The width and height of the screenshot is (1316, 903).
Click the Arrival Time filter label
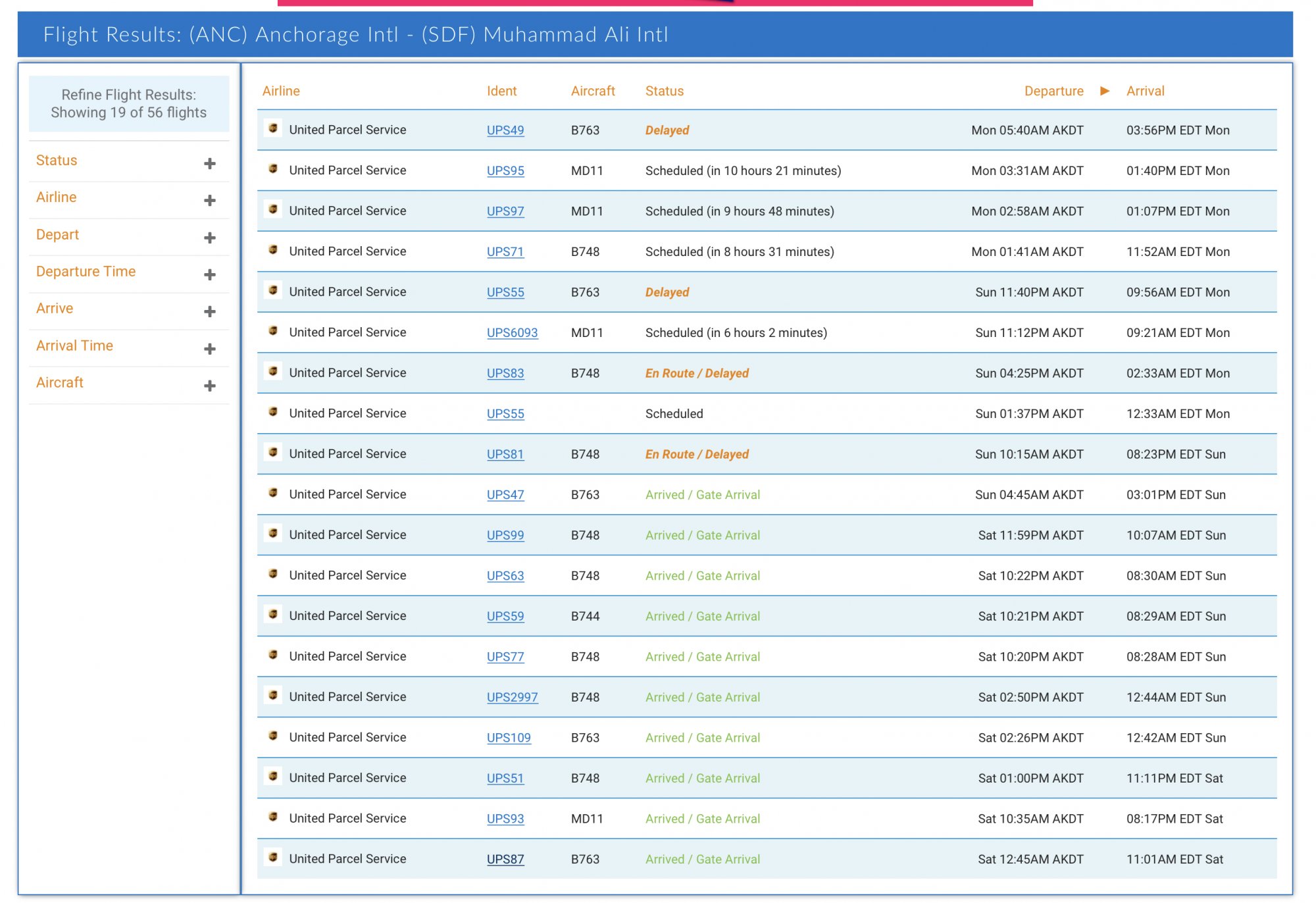coord(74,346)
